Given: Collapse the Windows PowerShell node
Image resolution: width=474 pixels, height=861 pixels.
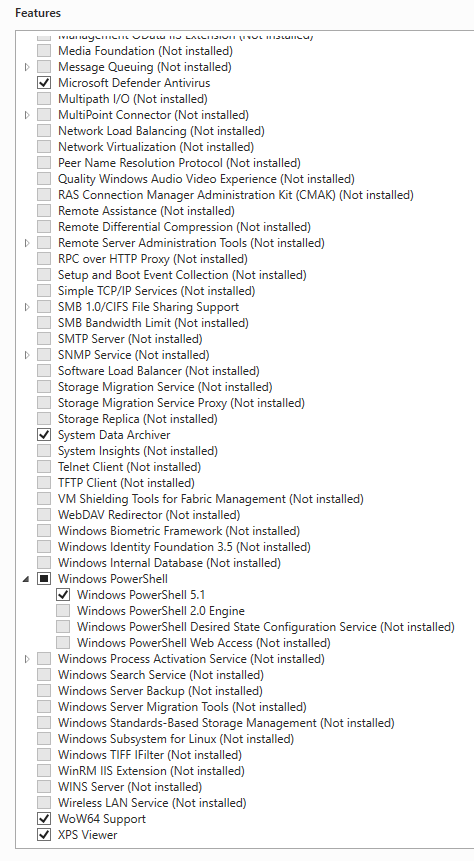Looking at the screenshot, I should pos(26,579).
